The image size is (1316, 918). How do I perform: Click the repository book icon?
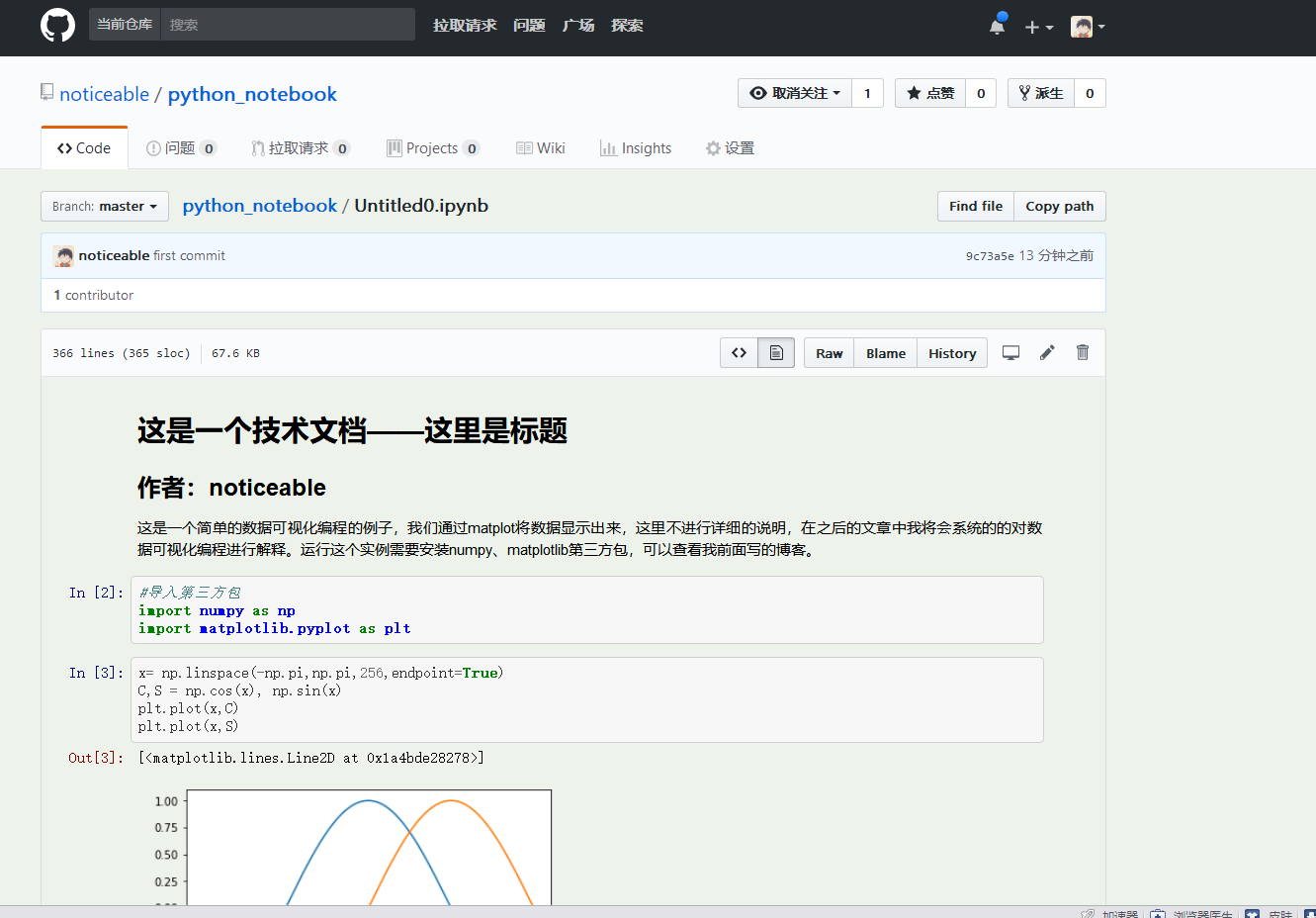[x=46, y=92]
